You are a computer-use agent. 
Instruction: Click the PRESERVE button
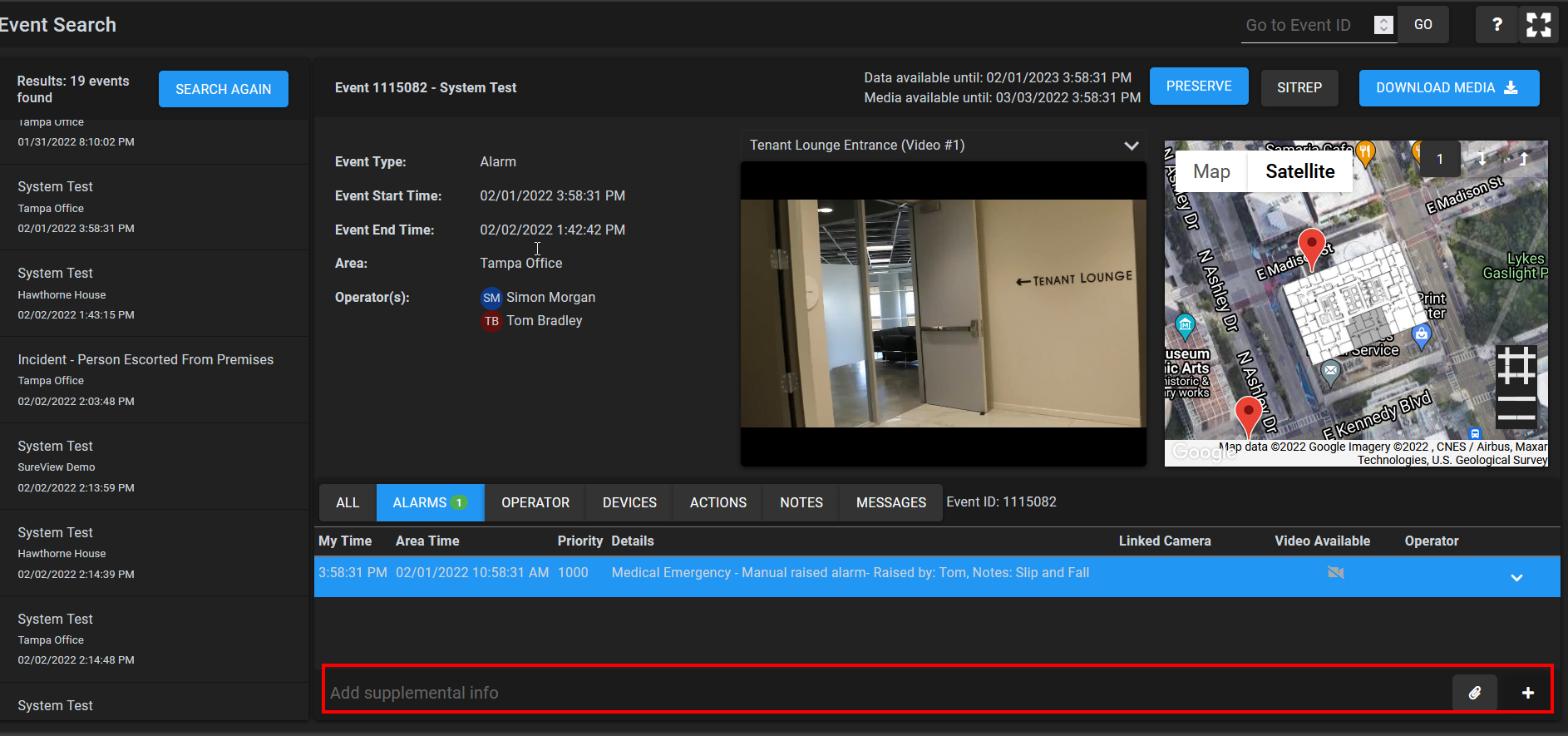(x=1199, y=86)
